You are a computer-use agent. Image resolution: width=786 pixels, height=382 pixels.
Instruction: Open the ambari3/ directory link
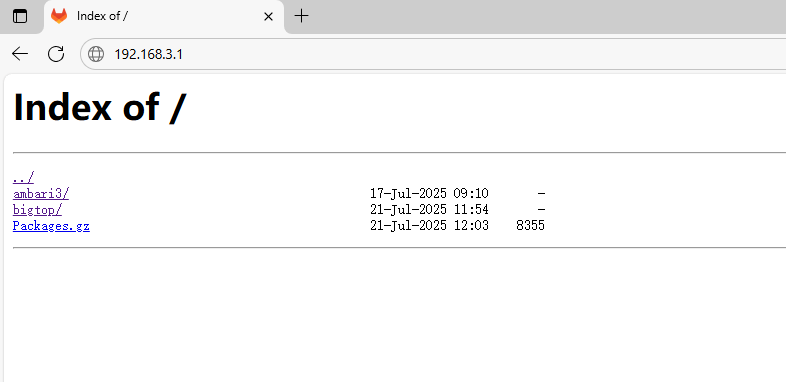[x=41, y=193]
